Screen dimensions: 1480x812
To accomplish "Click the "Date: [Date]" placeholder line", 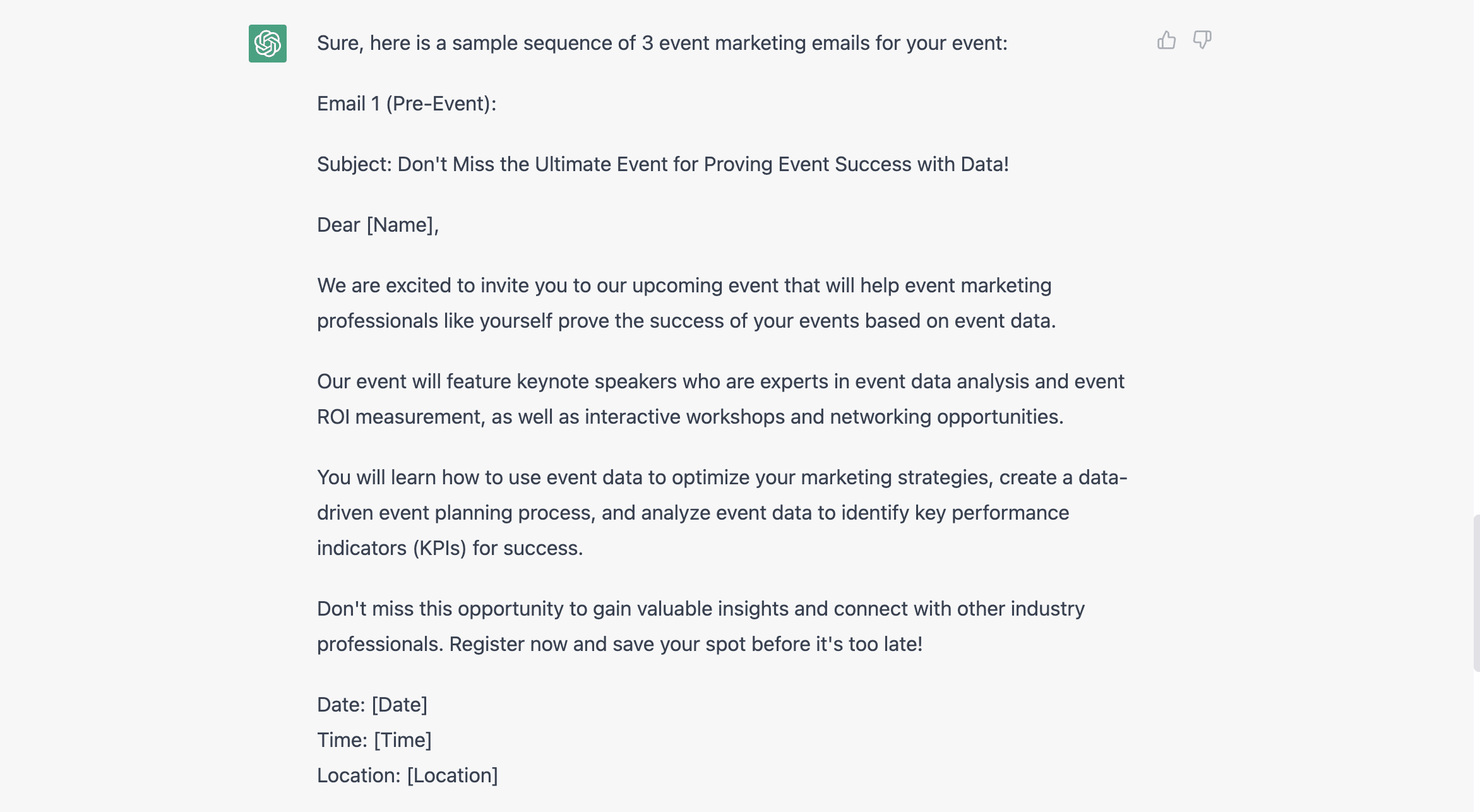I will (x=372, y=705).
